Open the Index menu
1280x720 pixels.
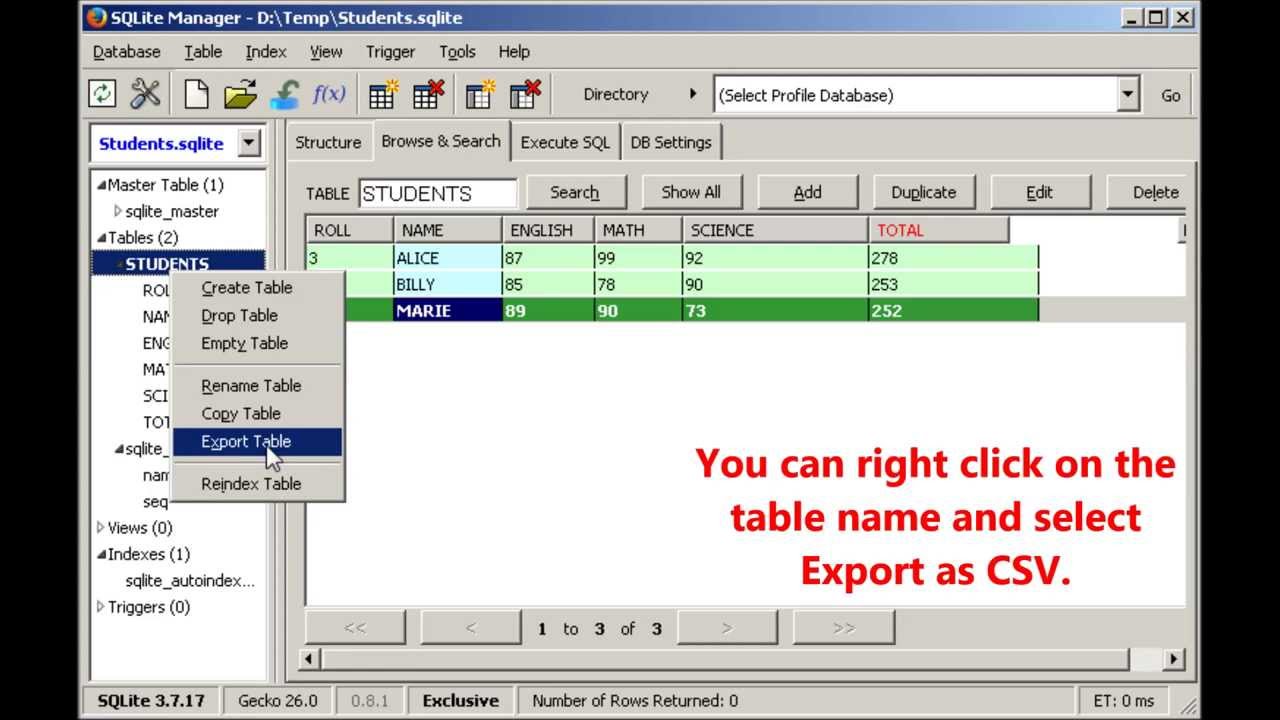[266, 52]
